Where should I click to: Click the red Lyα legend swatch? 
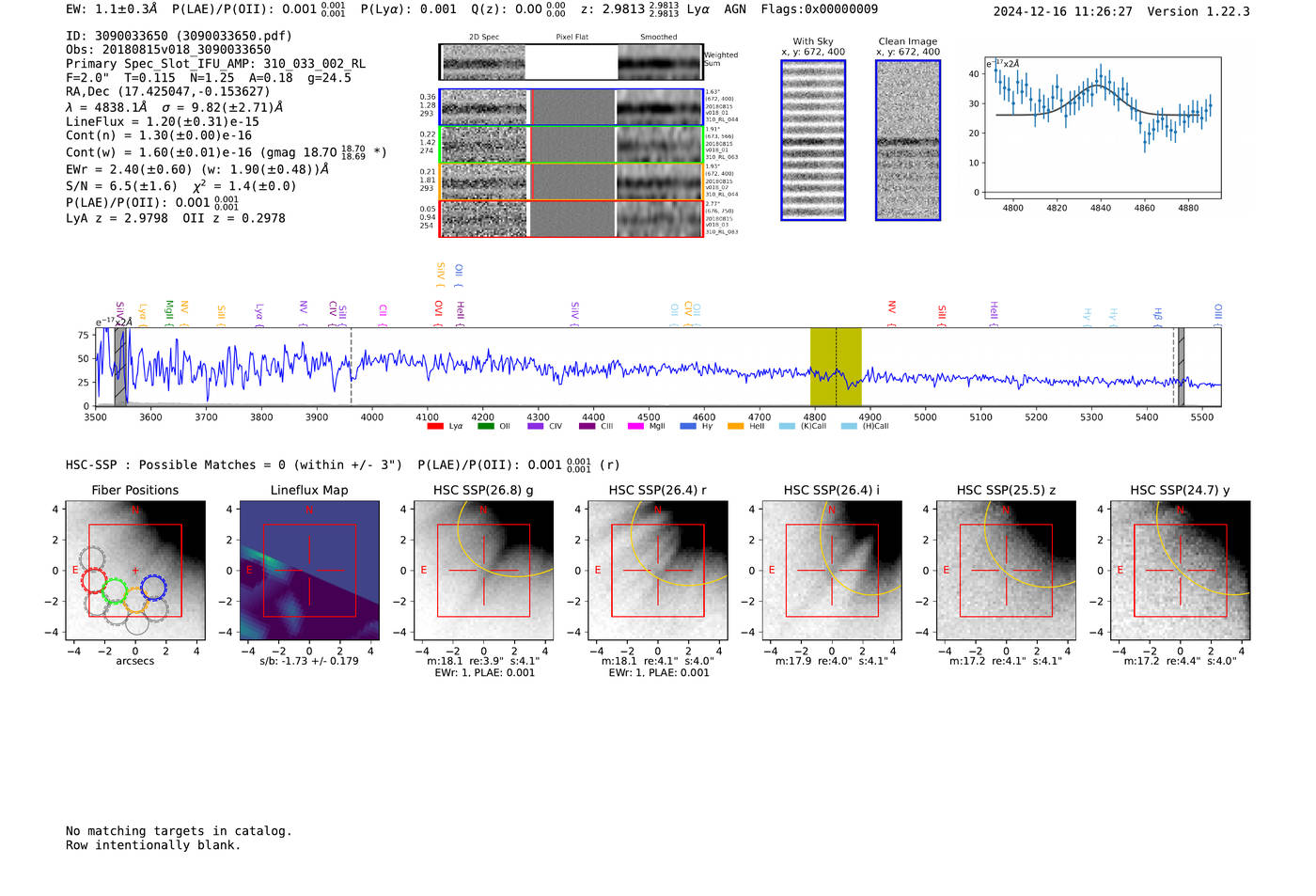(435, 427)
